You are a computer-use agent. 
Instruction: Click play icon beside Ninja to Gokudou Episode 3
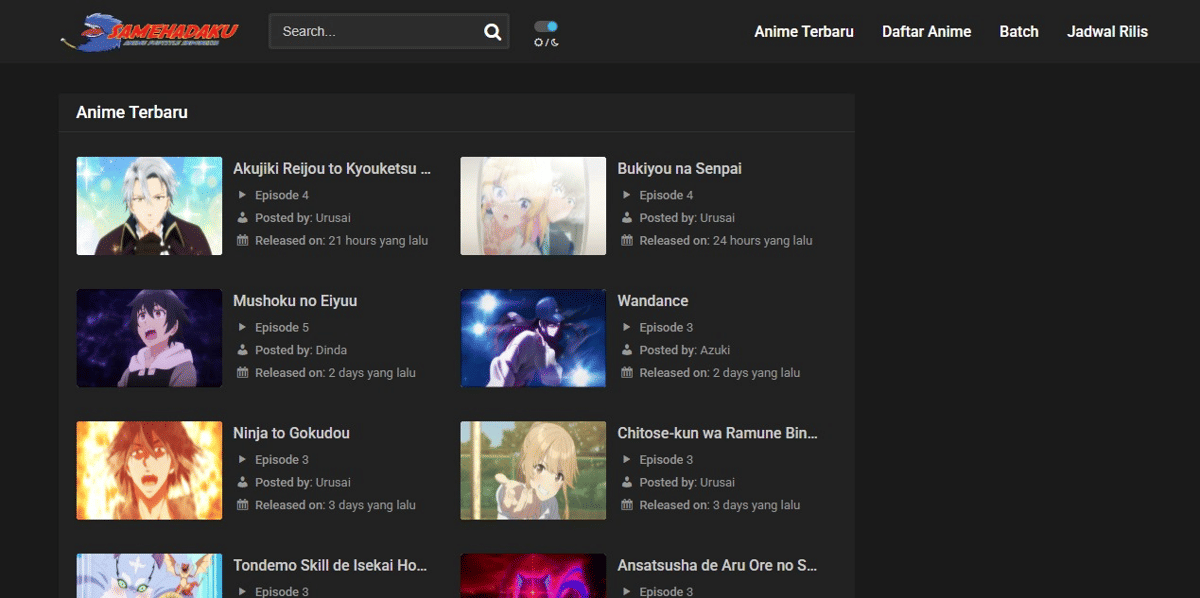coord(242,460)
